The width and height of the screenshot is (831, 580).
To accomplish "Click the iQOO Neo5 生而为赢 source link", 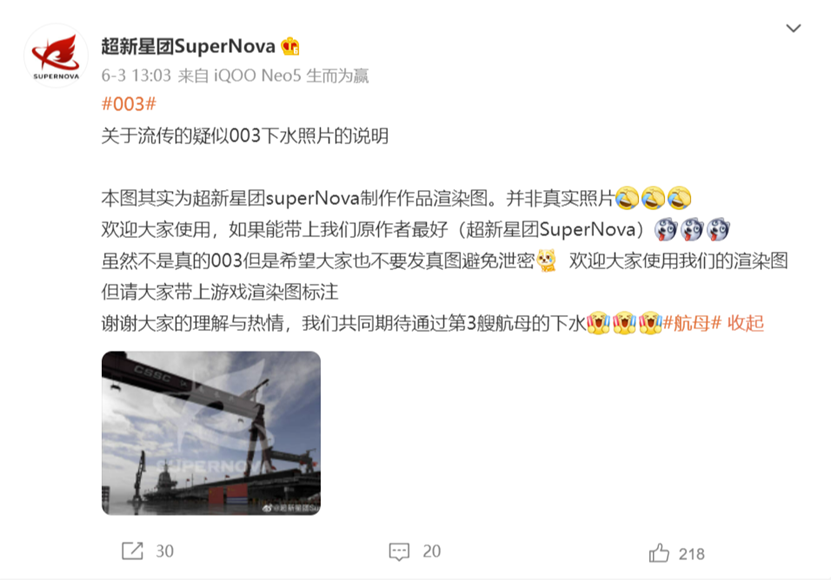I will pos(291,75).
